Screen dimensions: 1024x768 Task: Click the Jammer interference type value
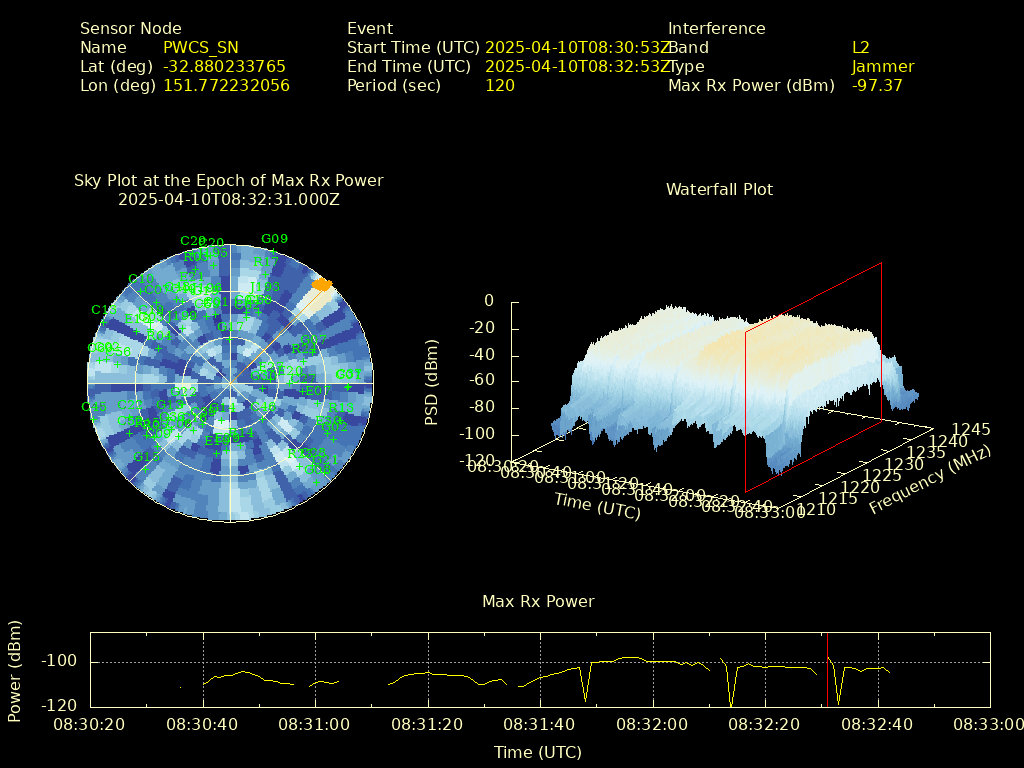882,67
